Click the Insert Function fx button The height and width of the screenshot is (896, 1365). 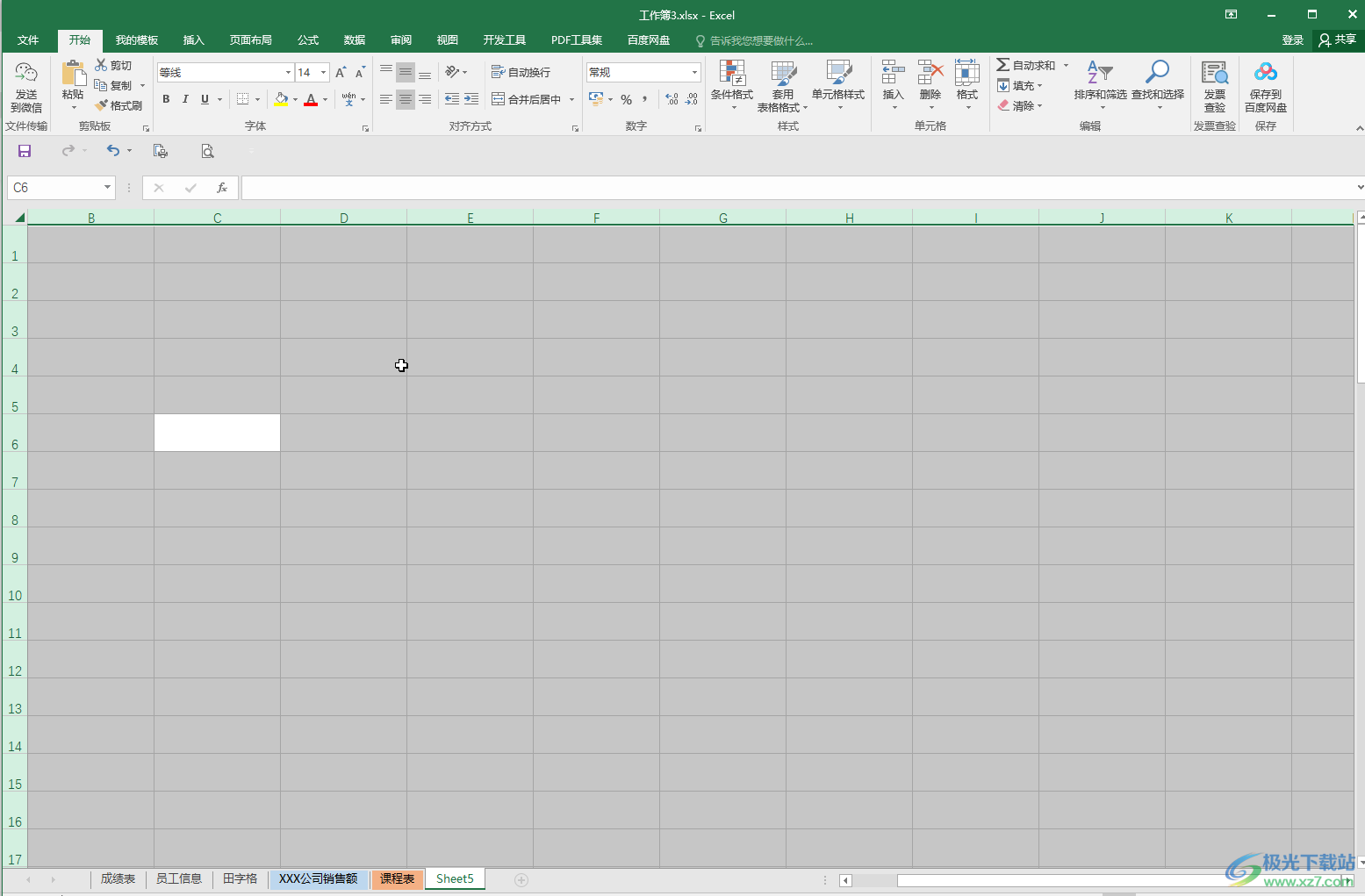[222, 188]
